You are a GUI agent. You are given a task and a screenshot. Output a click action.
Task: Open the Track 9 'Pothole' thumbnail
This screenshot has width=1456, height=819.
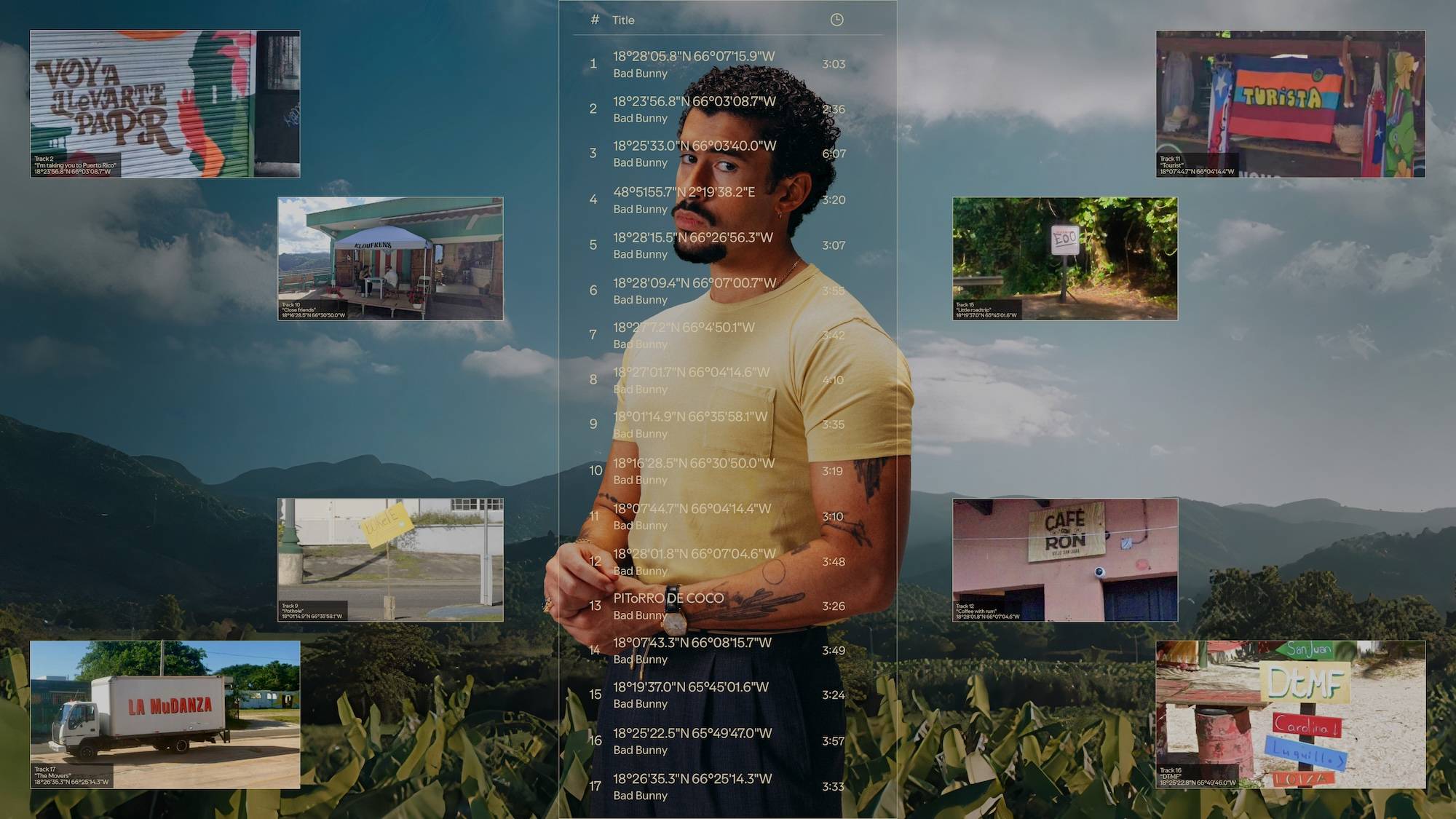pos(390,560)
